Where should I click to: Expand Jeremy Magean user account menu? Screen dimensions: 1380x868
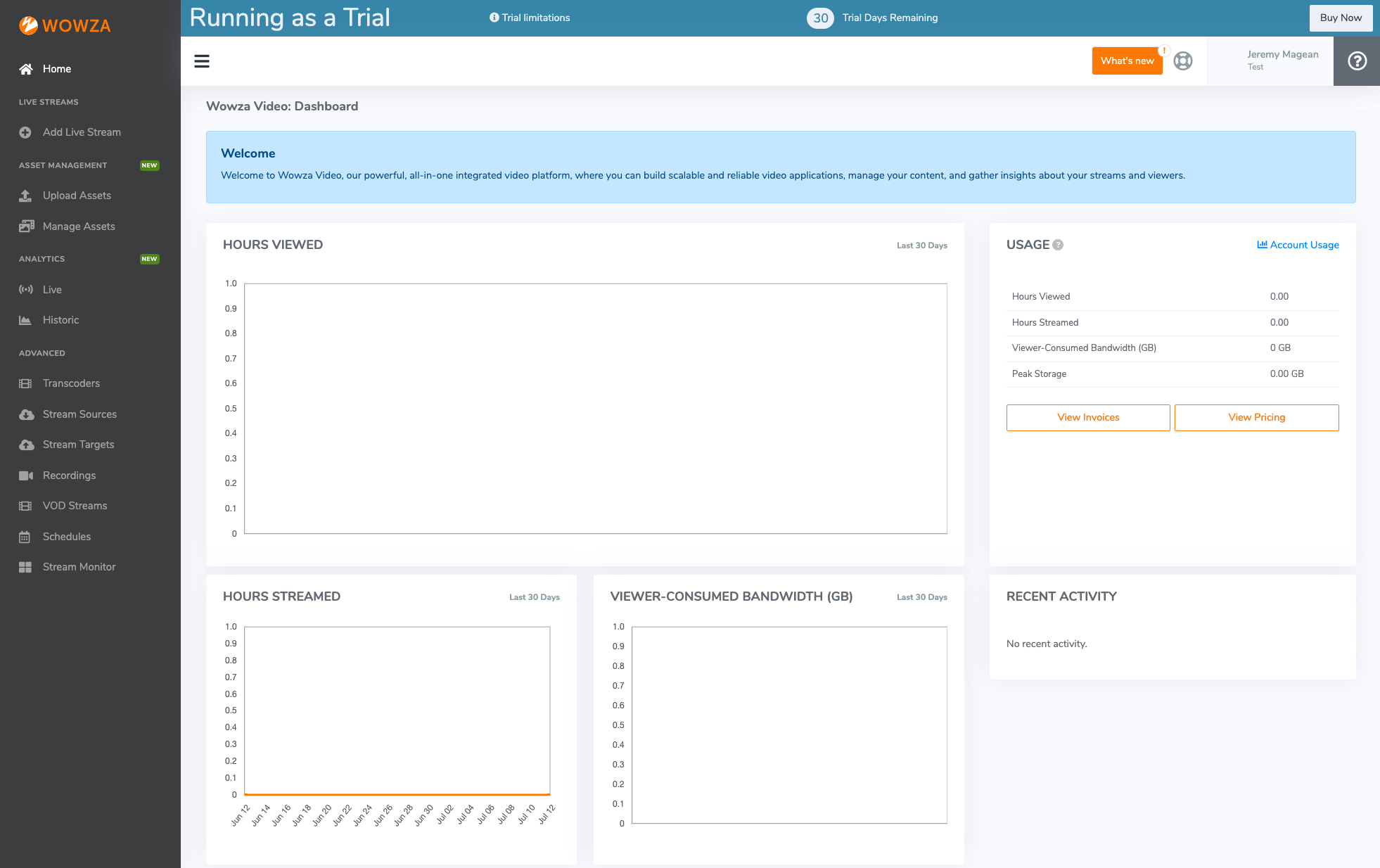coord(1282,60)
